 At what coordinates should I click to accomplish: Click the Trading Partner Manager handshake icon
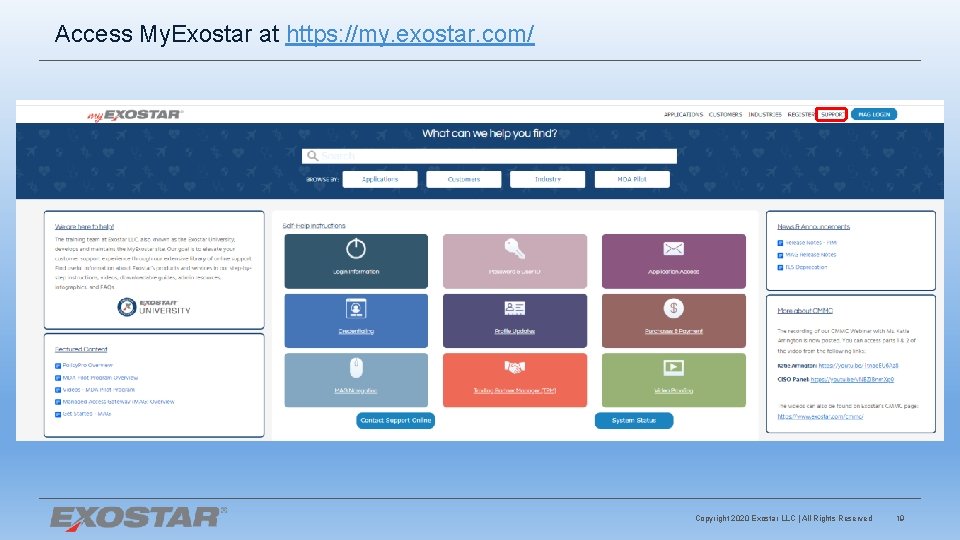[x=514, y=367]
